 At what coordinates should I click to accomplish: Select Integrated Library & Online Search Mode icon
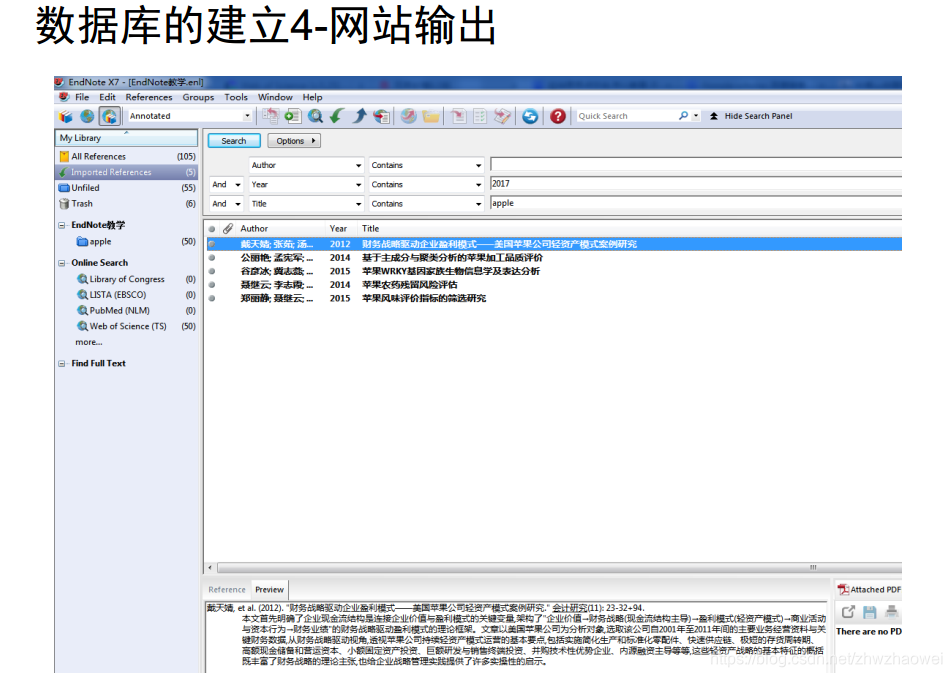click(x=109, y=116)
